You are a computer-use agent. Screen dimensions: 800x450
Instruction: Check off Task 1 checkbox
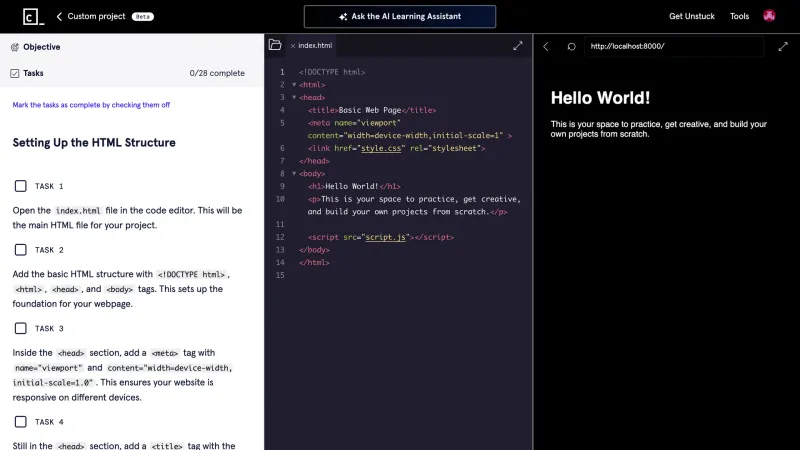pos(20,186)
